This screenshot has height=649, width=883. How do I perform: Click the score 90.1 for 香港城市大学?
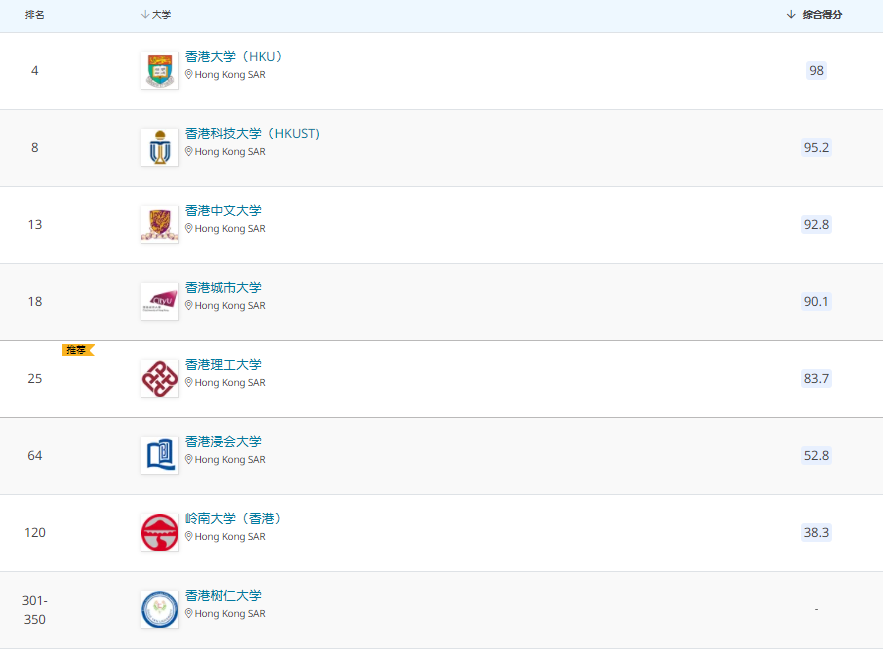tap(817, 301)
